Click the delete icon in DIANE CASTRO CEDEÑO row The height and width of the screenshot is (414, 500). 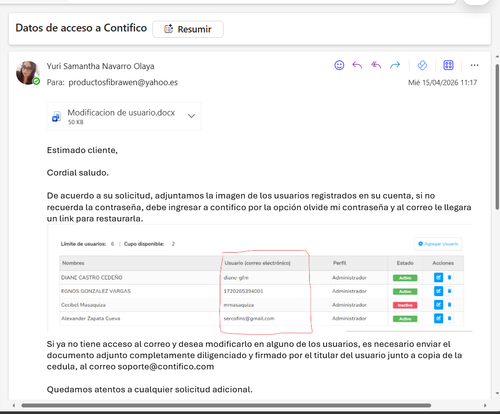449,277
